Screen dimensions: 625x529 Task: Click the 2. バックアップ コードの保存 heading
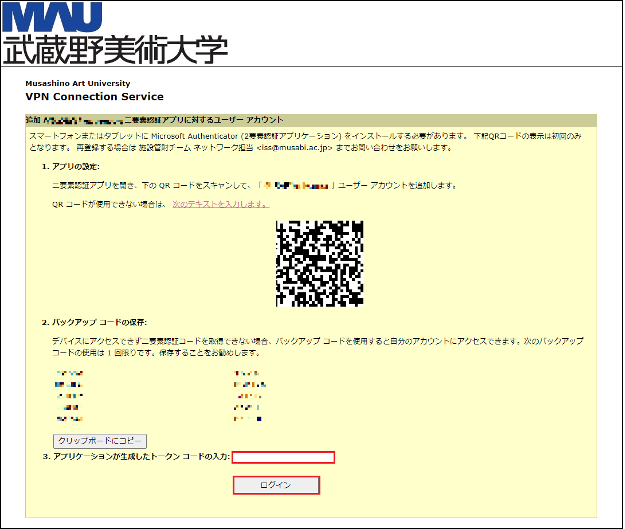click(94, 322)
